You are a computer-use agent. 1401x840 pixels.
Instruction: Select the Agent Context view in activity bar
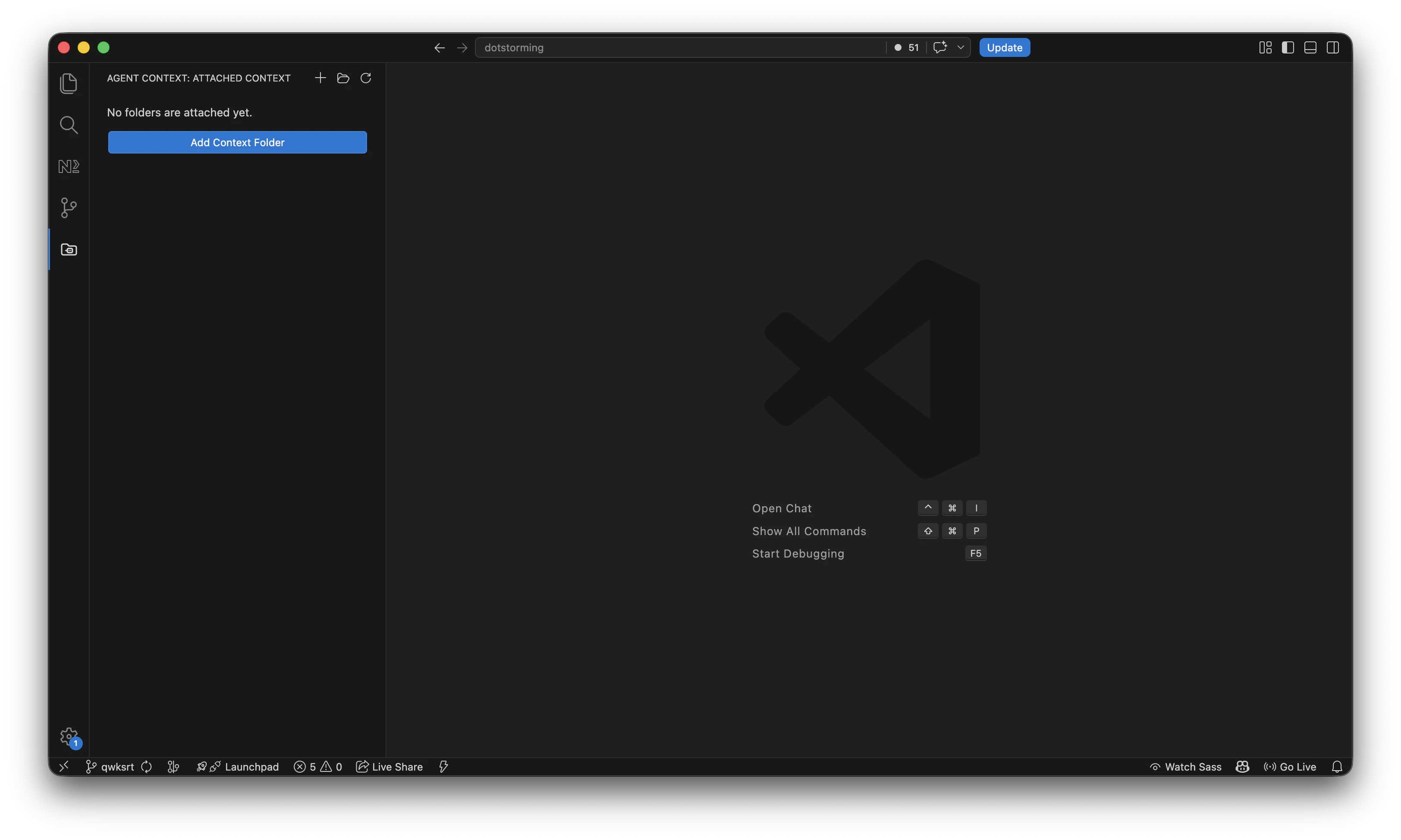(69, 248)
